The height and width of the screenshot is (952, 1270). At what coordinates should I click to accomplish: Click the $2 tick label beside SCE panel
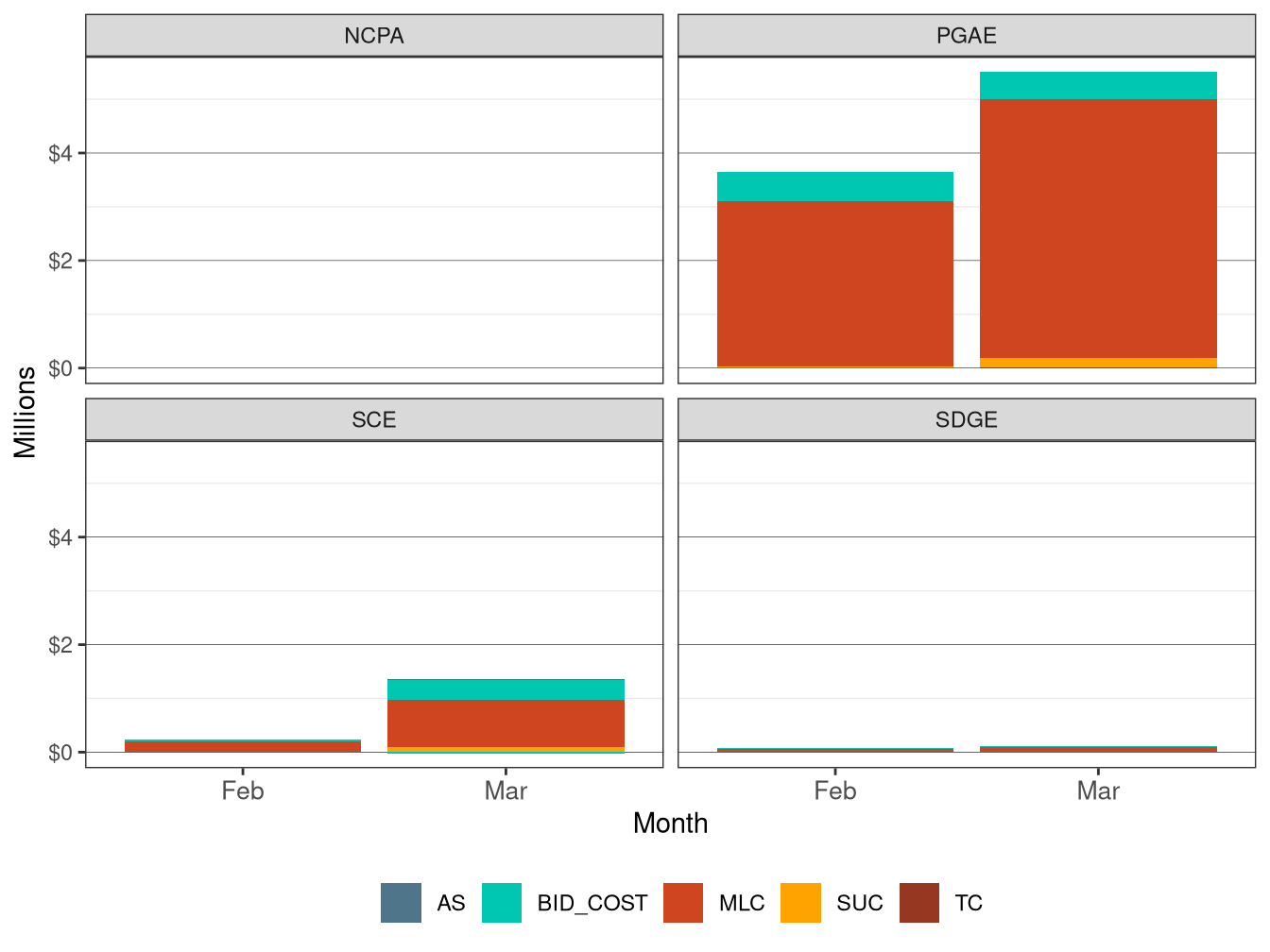pos(60,645)
